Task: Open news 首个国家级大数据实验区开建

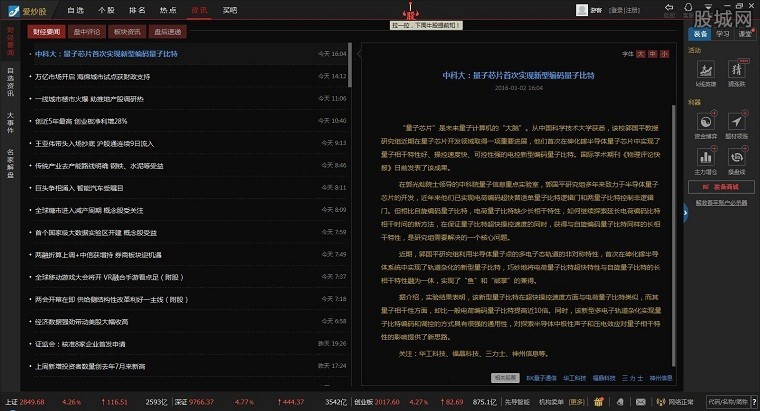Action: click(96, 233)
